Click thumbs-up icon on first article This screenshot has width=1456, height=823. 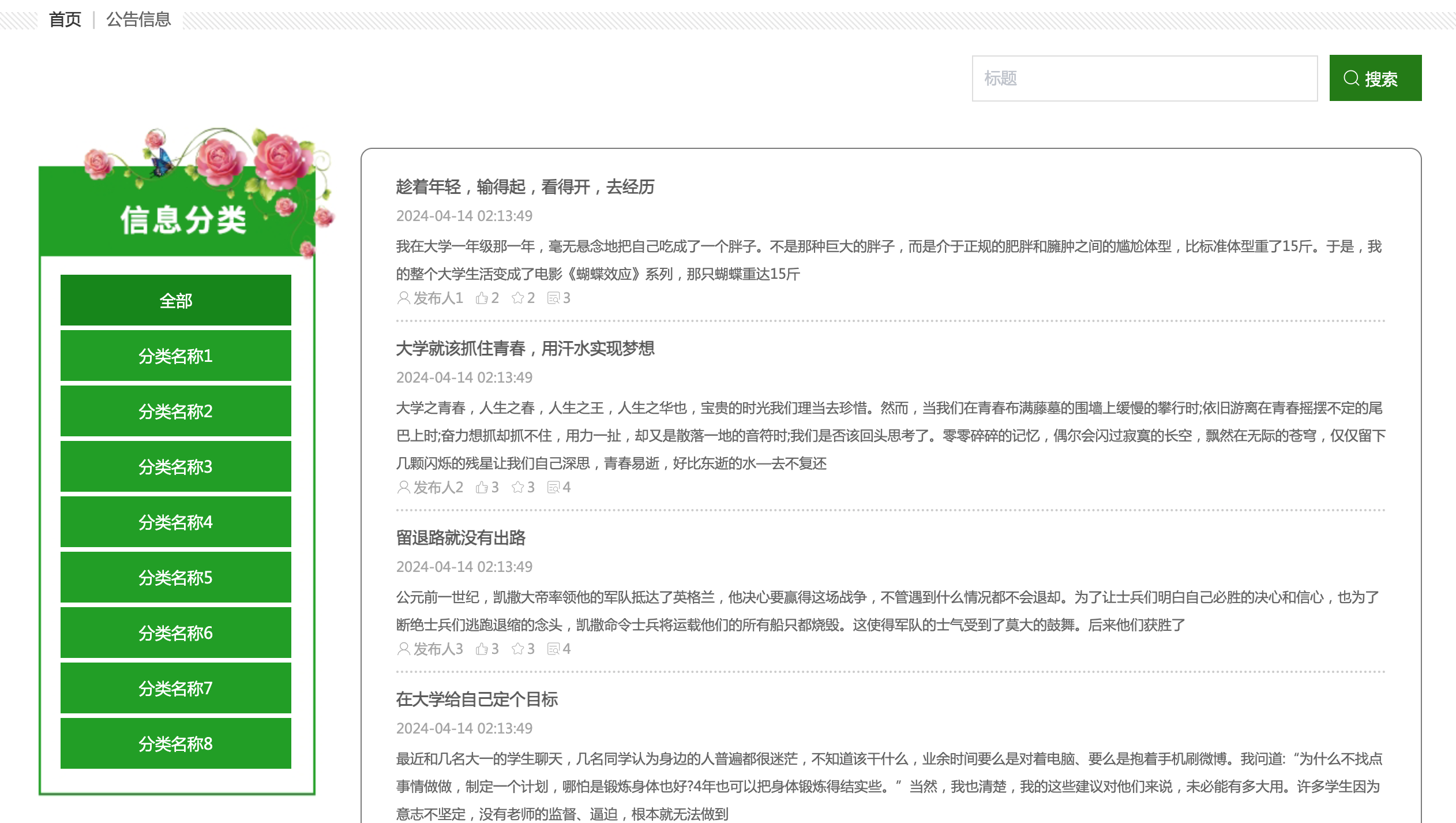tap(482, 298)
